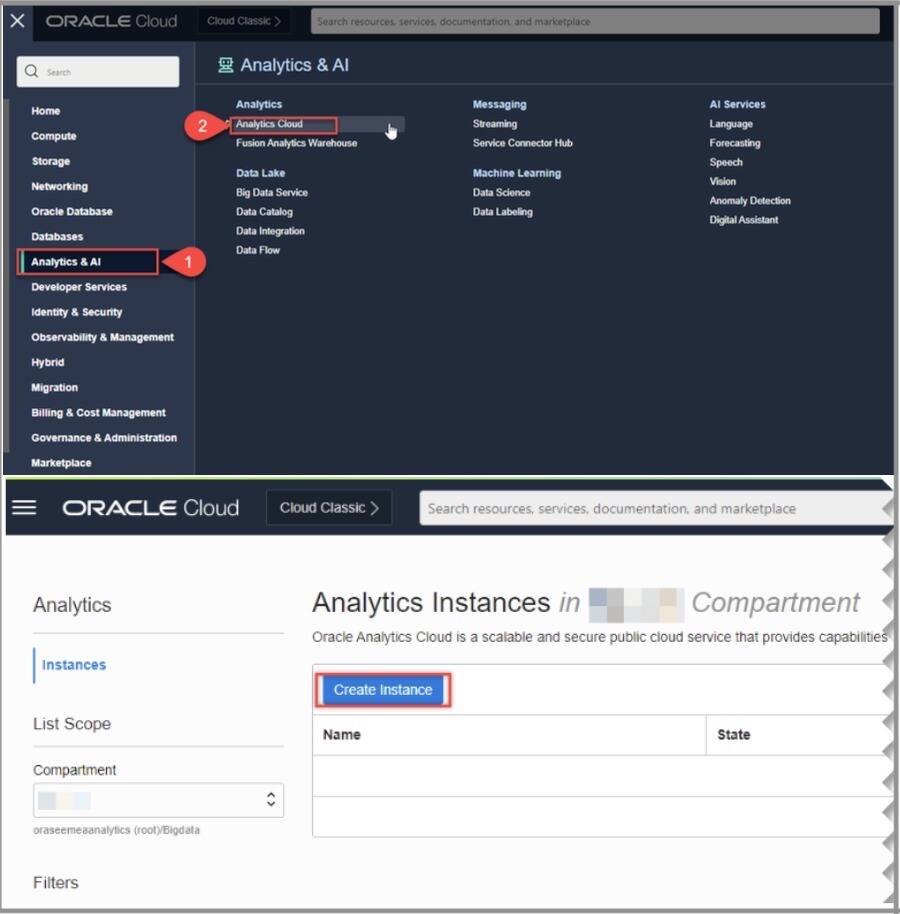Screen dimensions: 900x914
Task: Close the navigation drawer with the X icon
Action: [16, 20]
